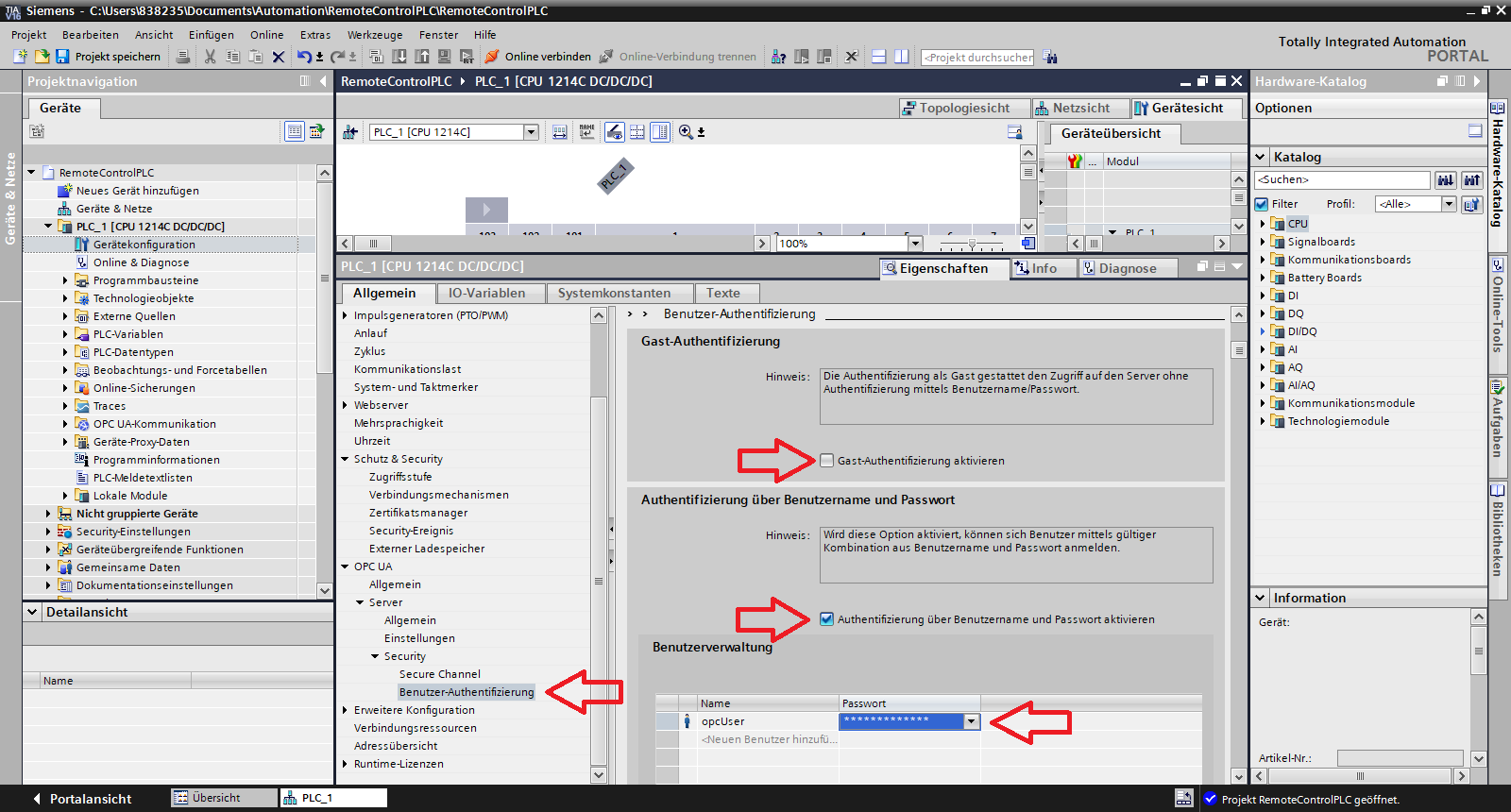This screenshot has width=1511, height=812.
Task: Click the network view icon left of the device selector
Action: 350,132
